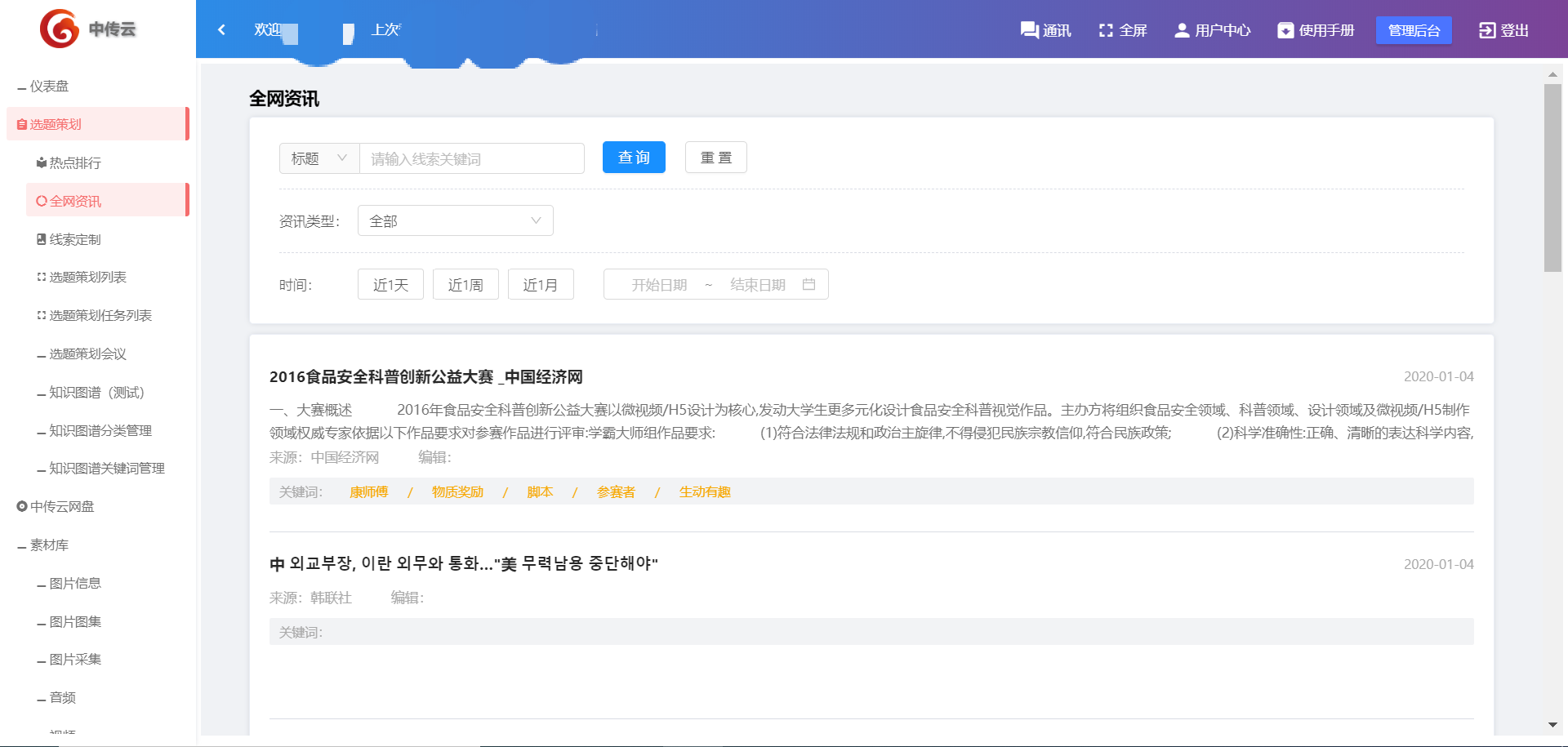Collapse the sidebar with the chevron
The image size is (1568, 747).
[220, 29]
